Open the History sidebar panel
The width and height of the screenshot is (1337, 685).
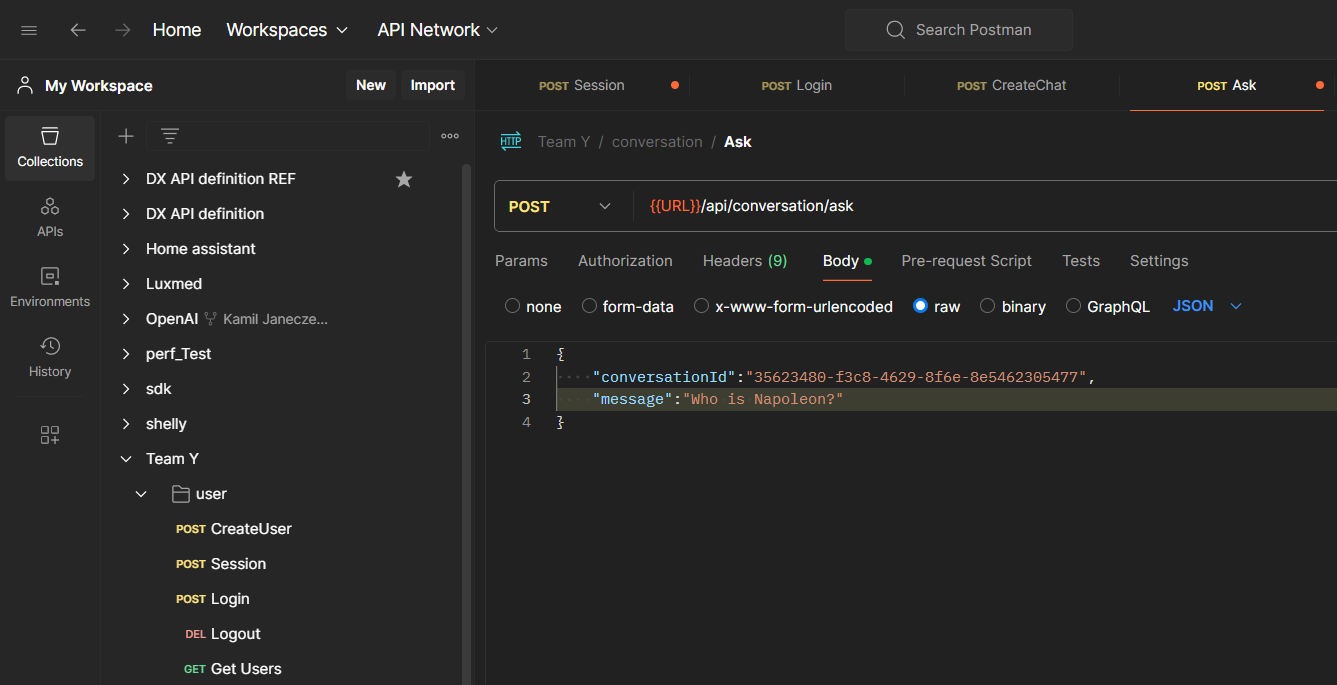click(x=50, y=358)
